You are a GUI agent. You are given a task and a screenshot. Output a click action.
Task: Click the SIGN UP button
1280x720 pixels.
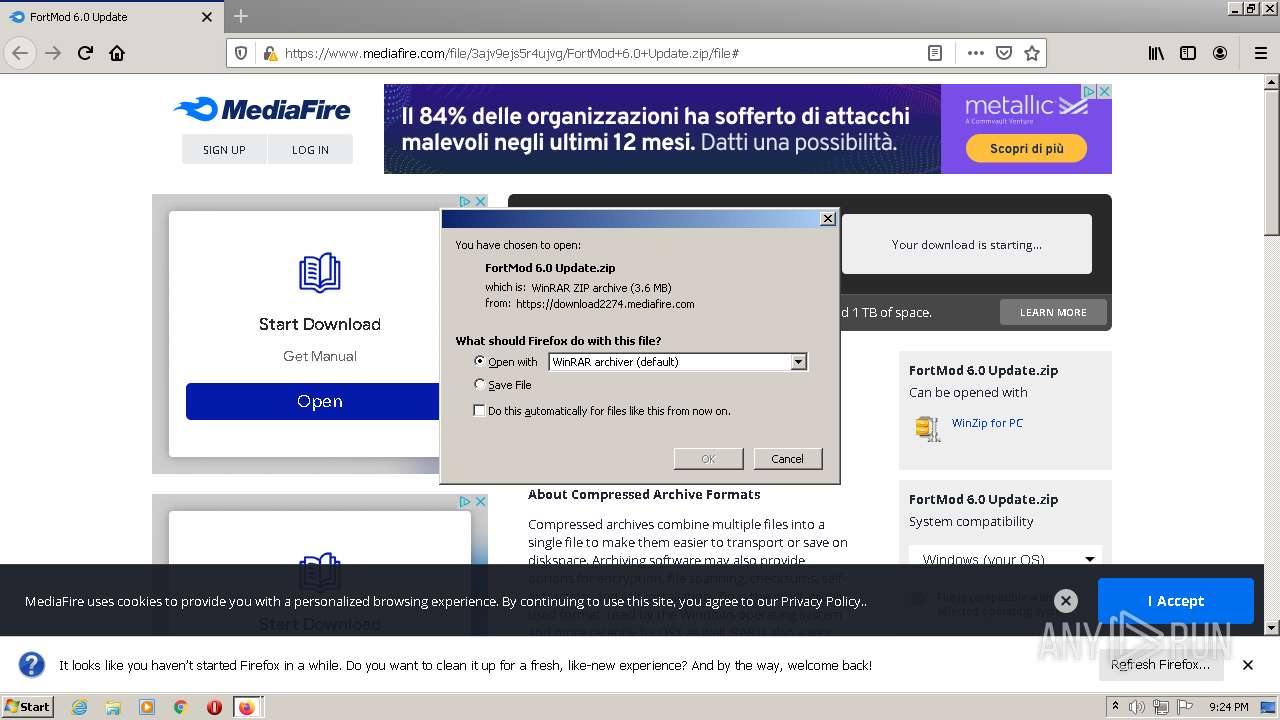pyautogui.click(x=224, y=149)
